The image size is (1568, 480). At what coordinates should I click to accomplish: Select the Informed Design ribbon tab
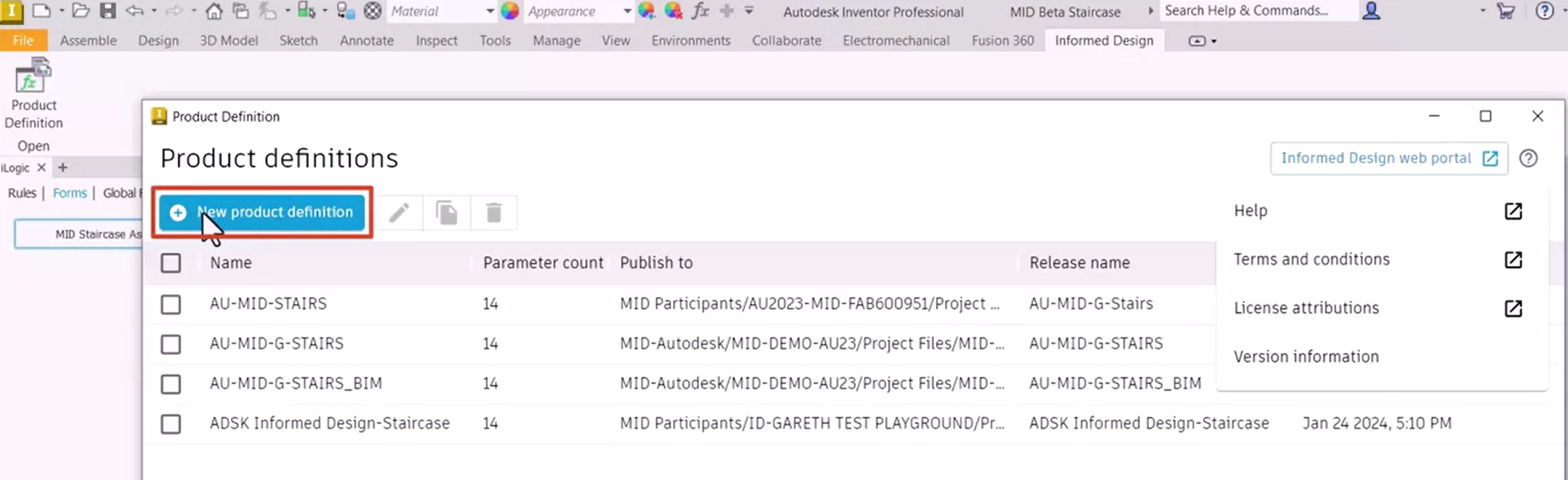tap(1104, 41)
